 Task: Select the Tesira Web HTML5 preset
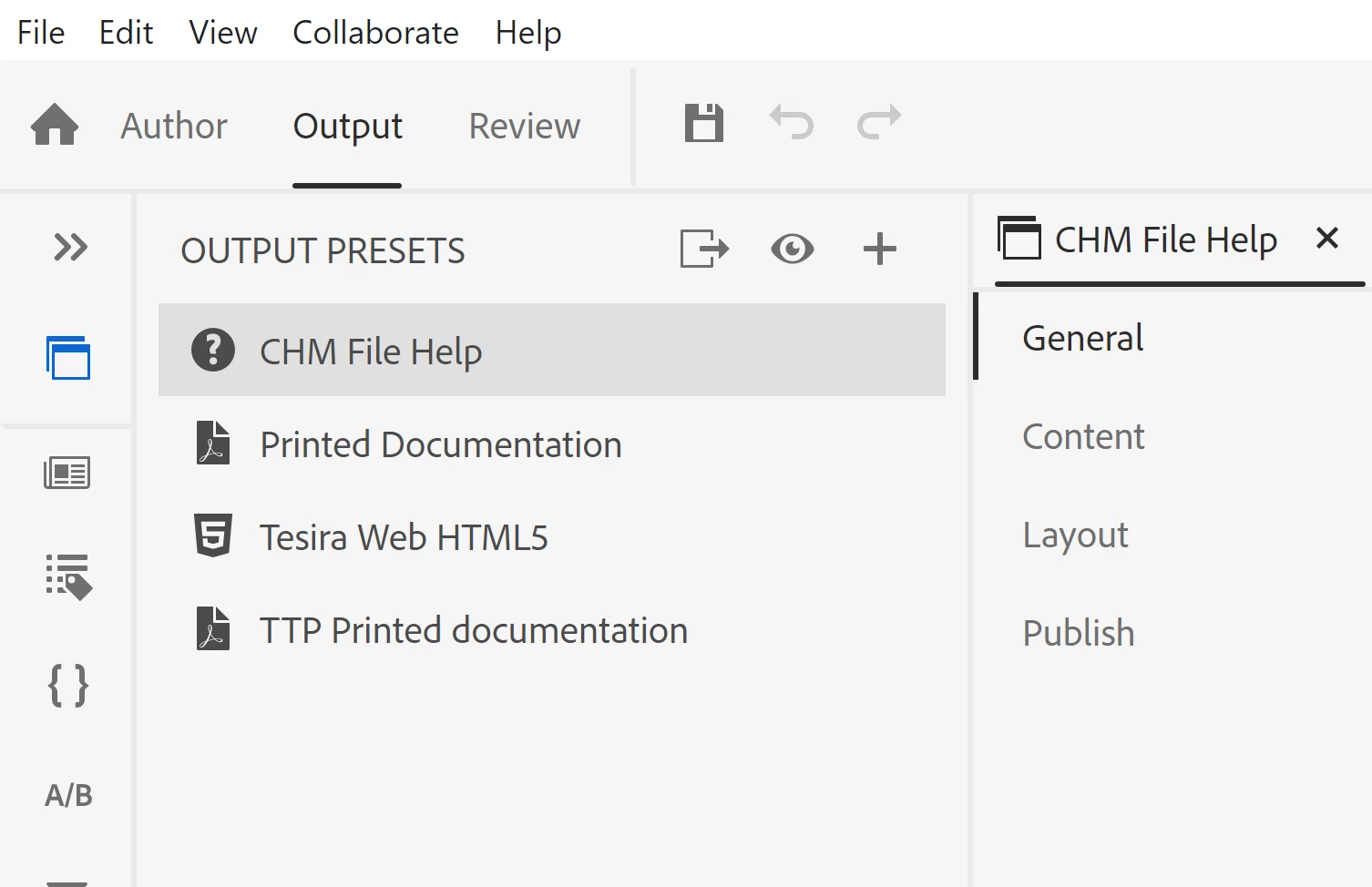point(404,537)
